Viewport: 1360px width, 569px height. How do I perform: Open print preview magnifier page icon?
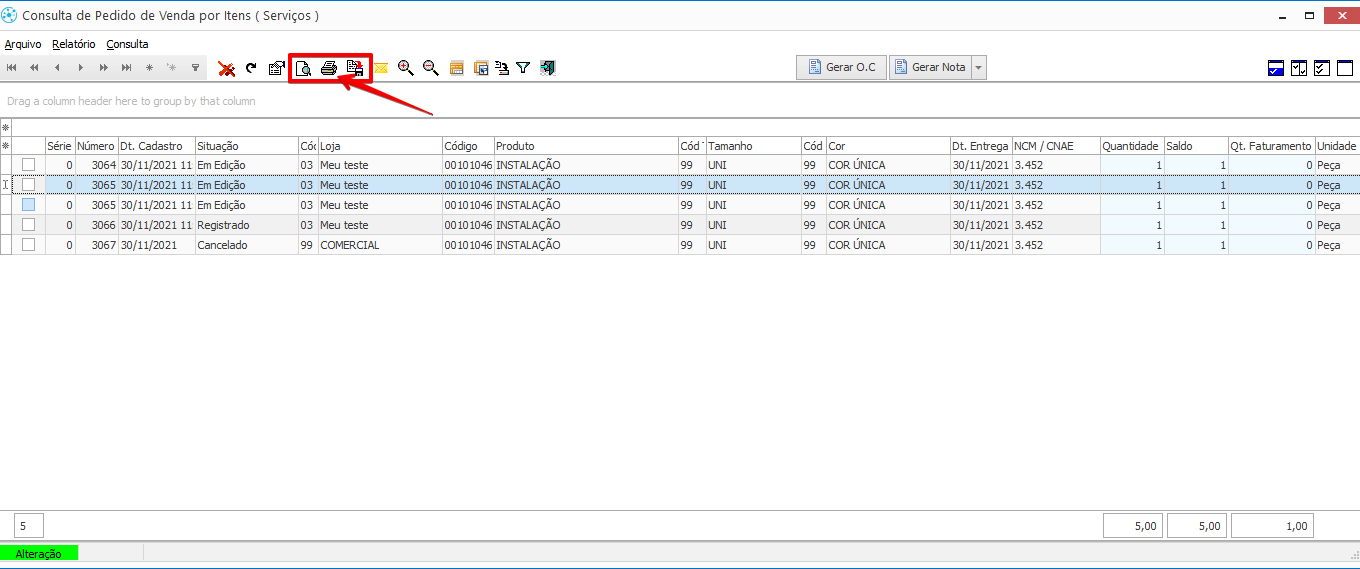303,68
